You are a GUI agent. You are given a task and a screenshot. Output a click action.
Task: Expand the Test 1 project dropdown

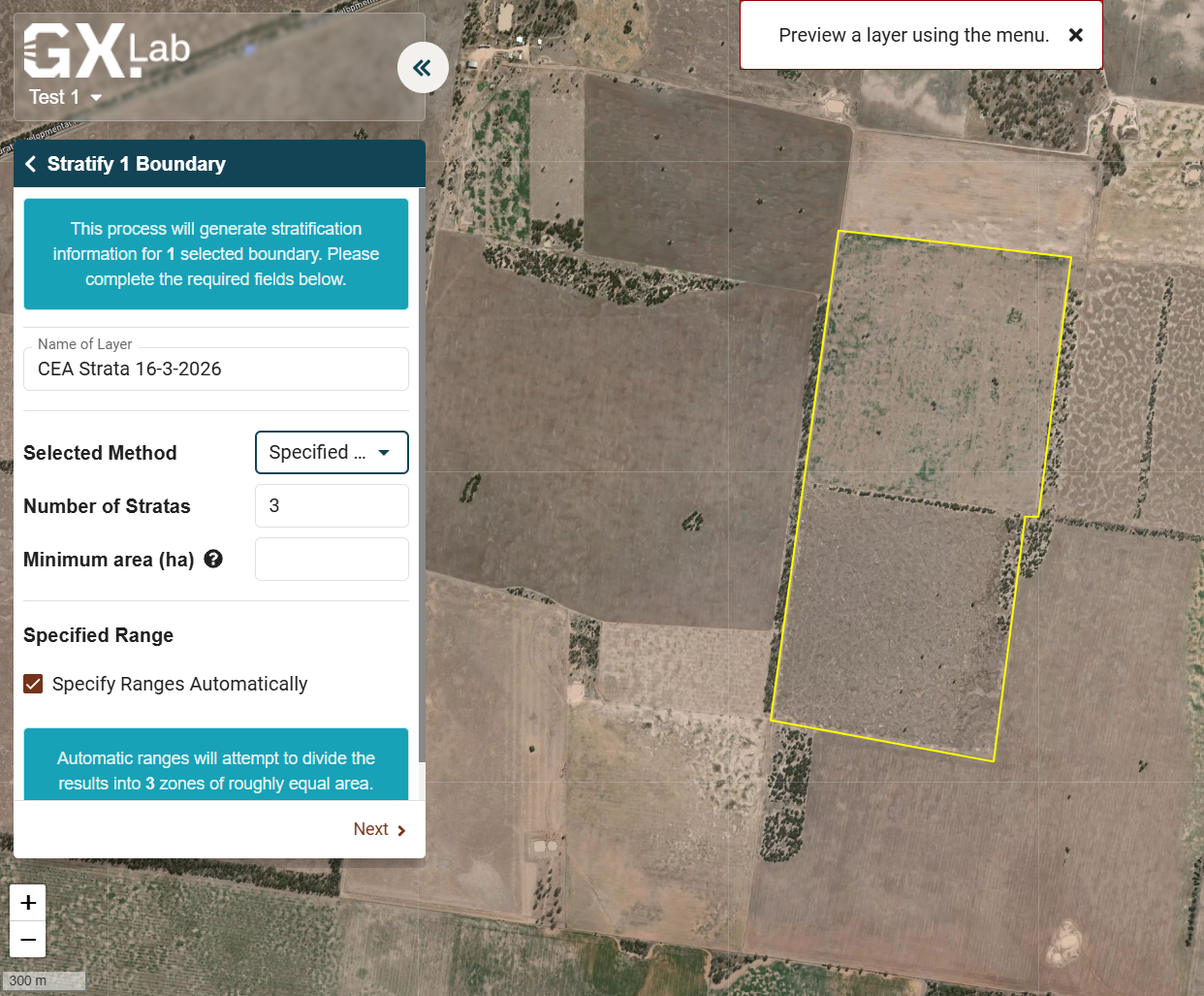pyautogui.click(x=65, y=97)
